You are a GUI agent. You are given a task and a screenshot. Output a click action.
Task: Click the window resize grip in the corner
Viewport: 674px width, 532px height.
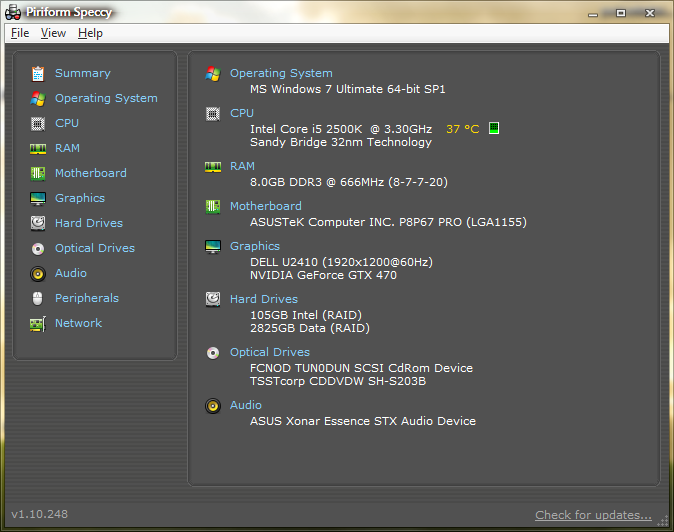point(663,521)
